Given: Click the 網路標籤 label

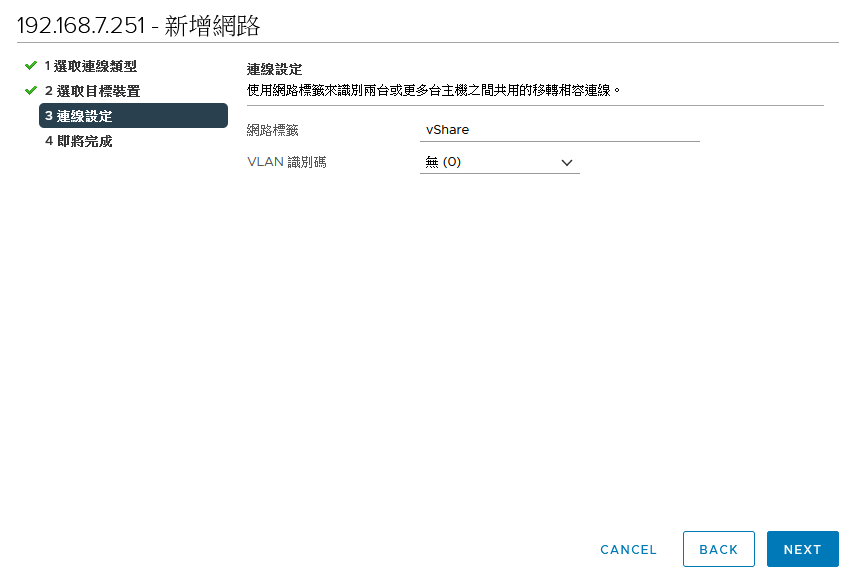Looking at the screenshot, I should coord(273,130).
